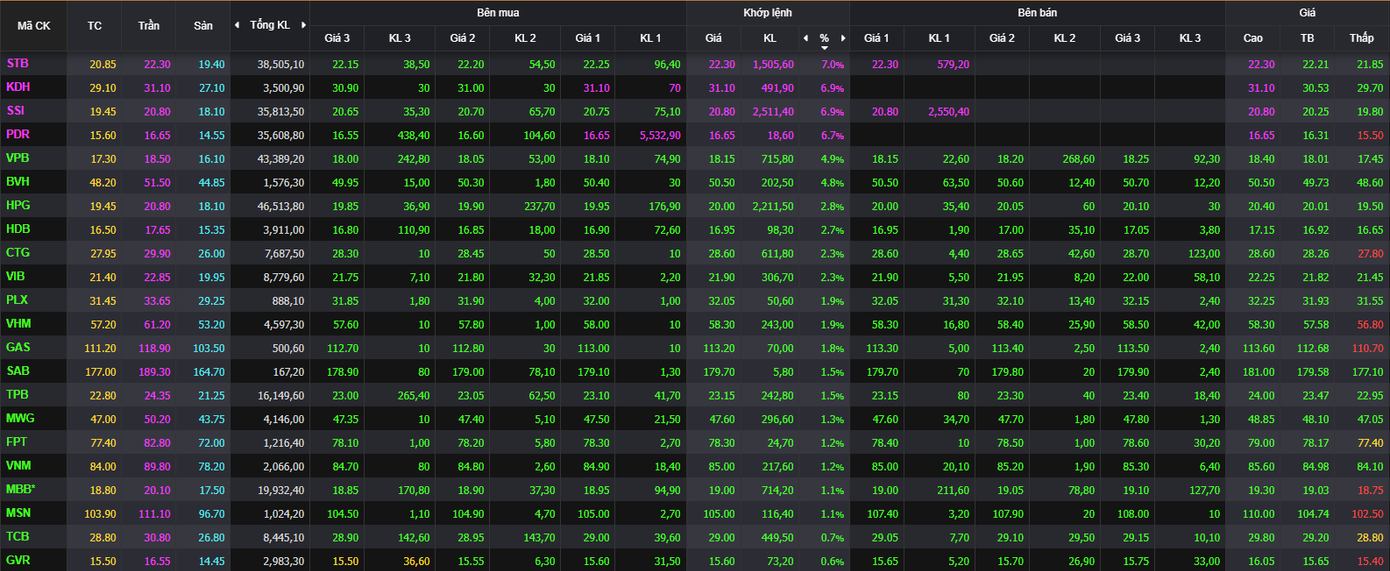This screenshot has width=1390, height=571.
Task: Open the KDH stock symbol
Action: tap(18, 87)
